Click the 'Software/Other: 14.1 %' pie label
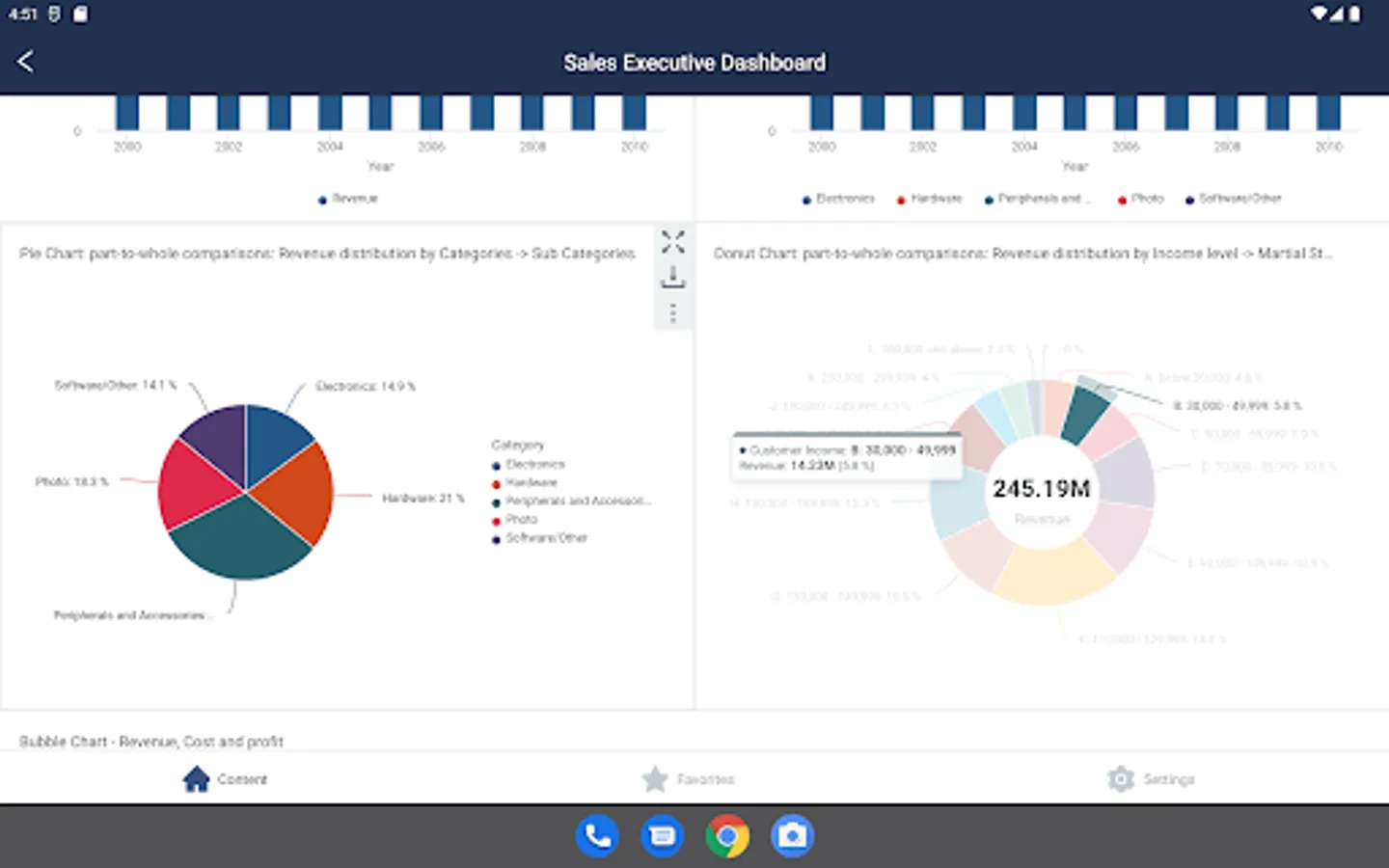Screen dimensions: 1389x868 (x=116, y=385)
